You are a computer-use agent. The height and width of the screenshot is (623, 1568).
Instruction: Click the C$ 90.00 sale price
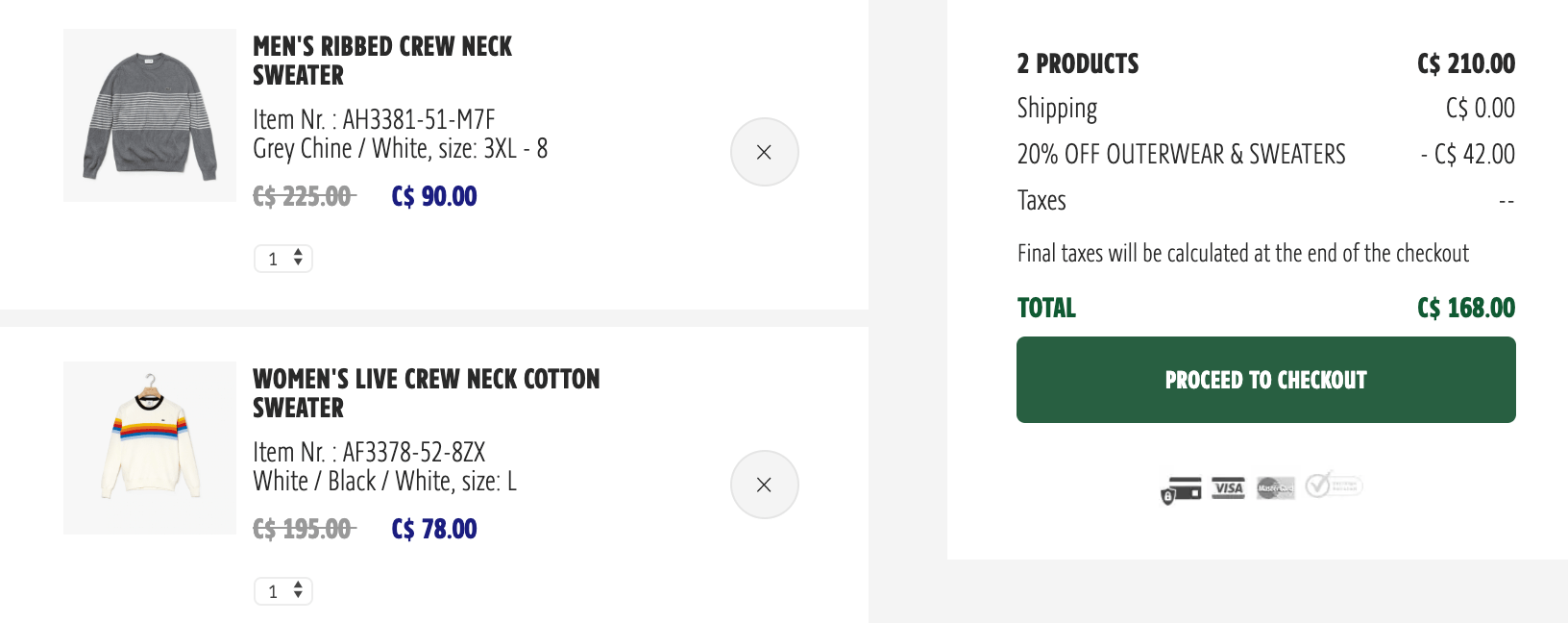point(434,196)
